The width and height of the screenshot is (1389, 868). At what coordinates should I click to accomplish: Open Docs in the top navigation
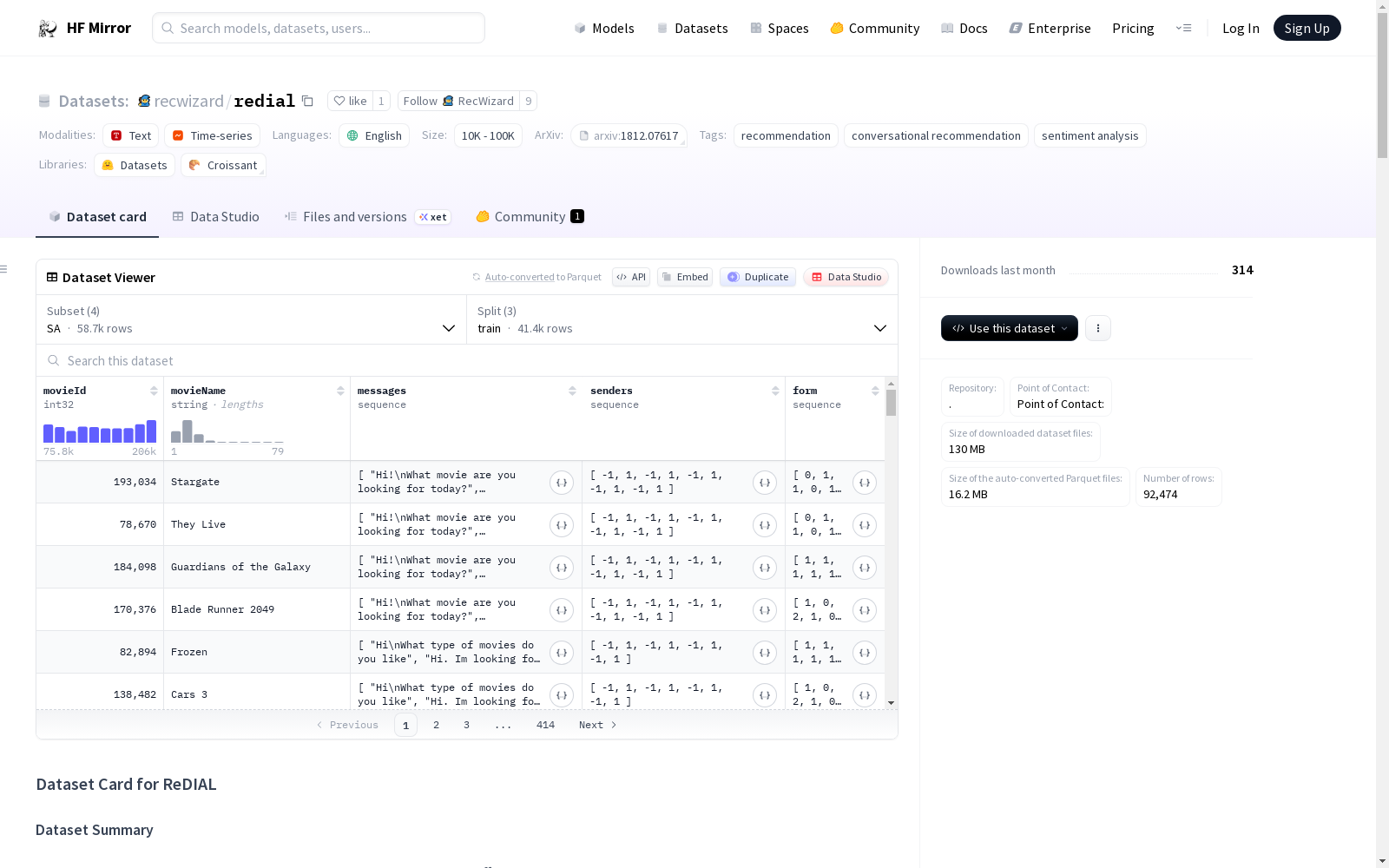coord(964,28)
